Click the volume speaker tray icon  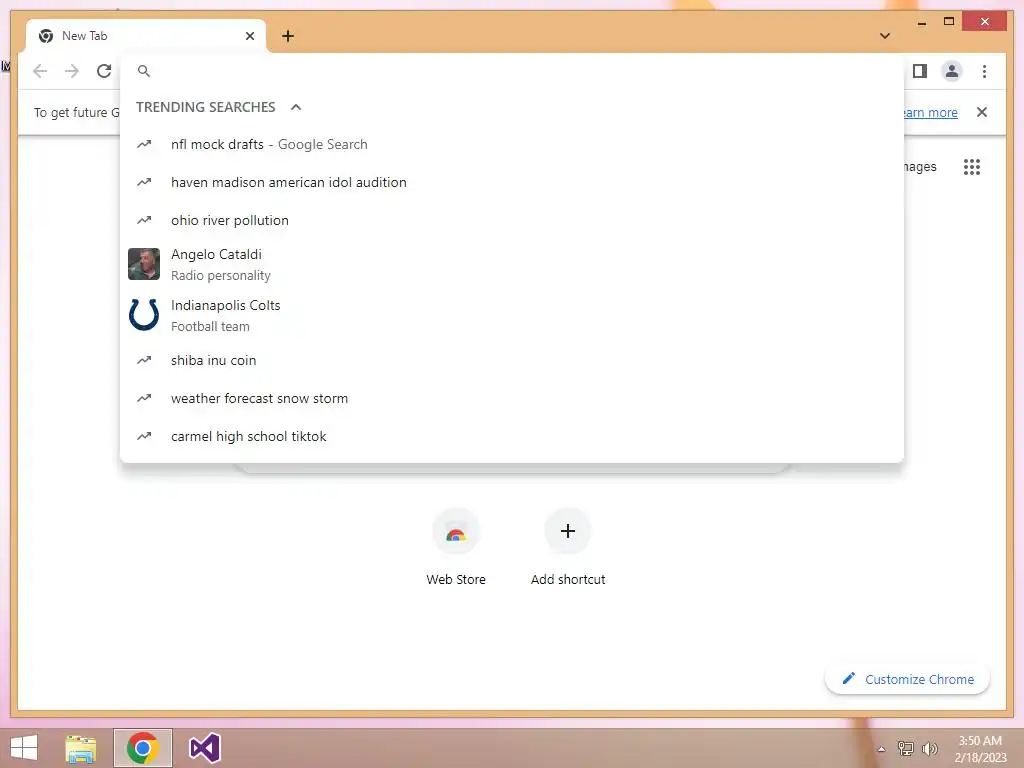(x=929, y=748)
